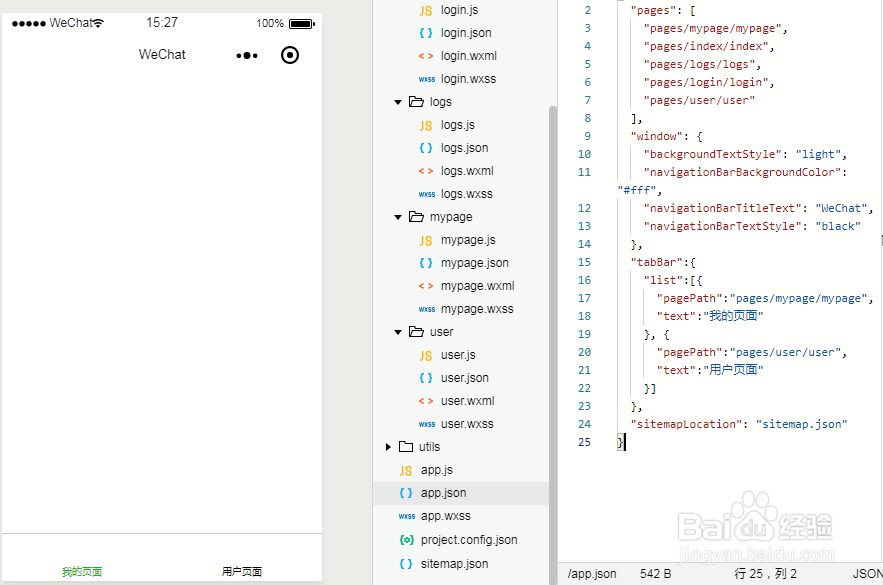The image size is (883, 585).
Task: Click the file tree vertical scrollbar
Action: click(552, 345)
